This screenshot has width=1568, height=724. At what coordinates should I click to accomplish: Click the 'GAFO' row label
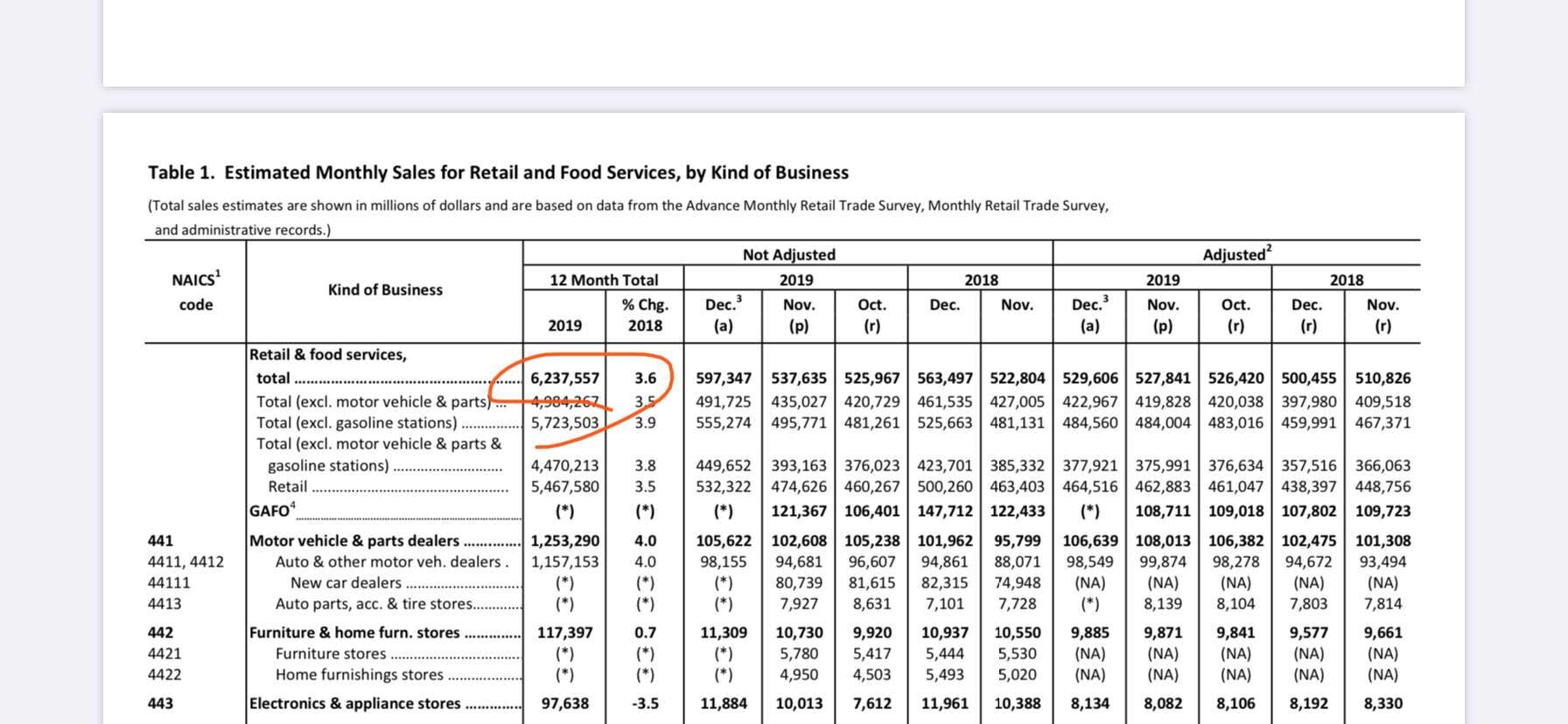272,510
